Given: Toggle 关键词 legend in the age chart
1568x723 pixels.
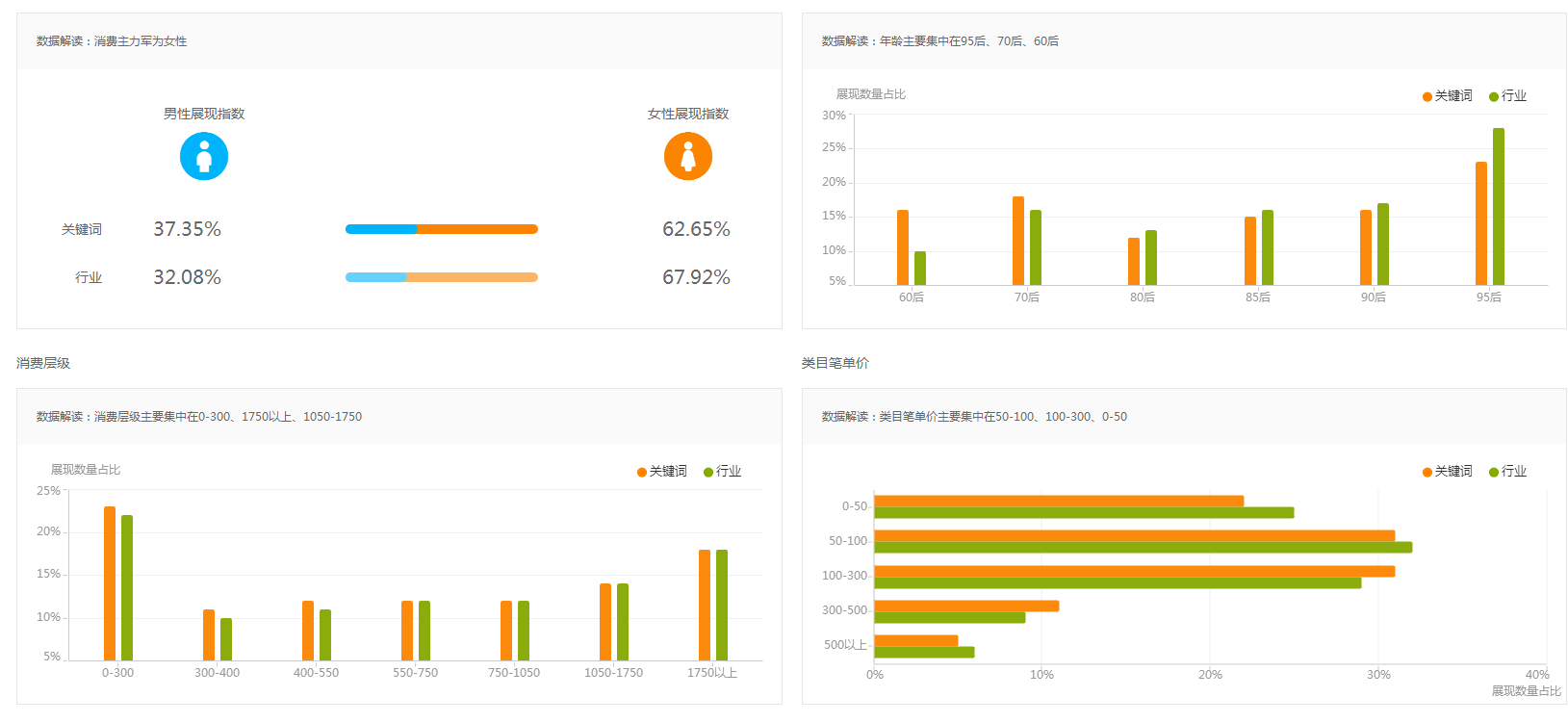Looking at the screenshot, I should 1448,96.
